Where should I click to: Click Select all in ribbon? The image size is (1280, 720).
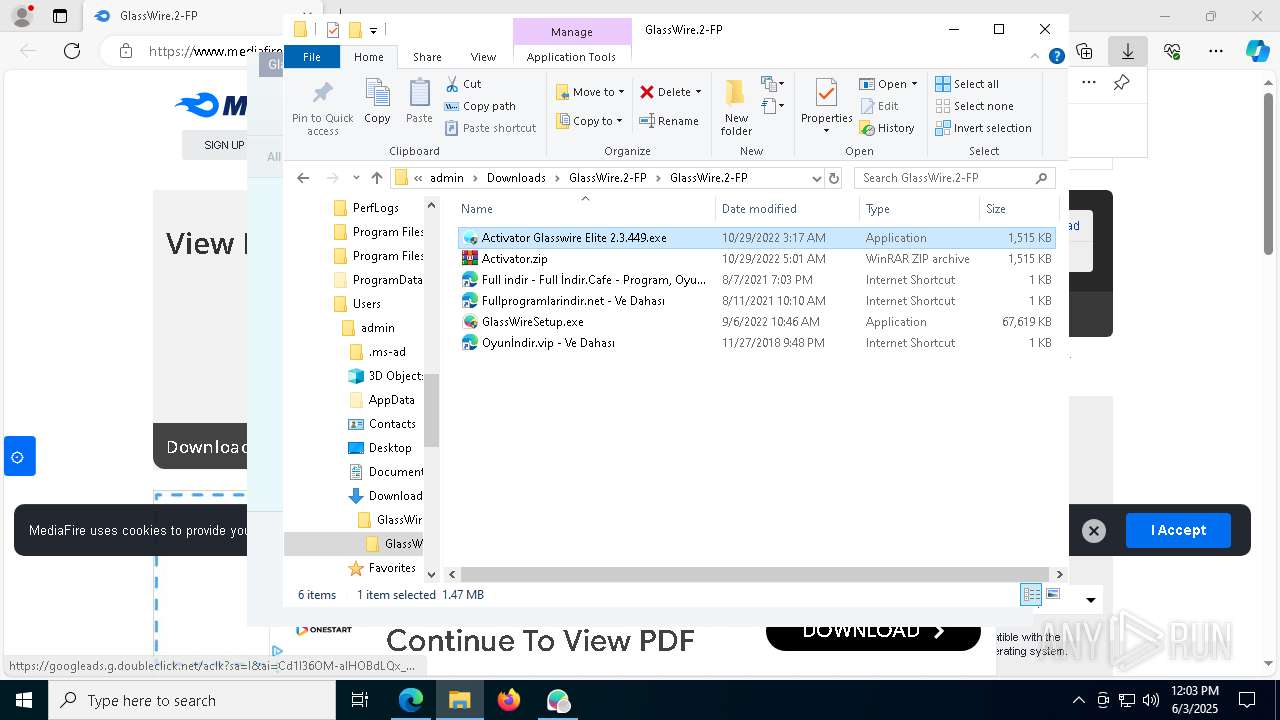967,84
